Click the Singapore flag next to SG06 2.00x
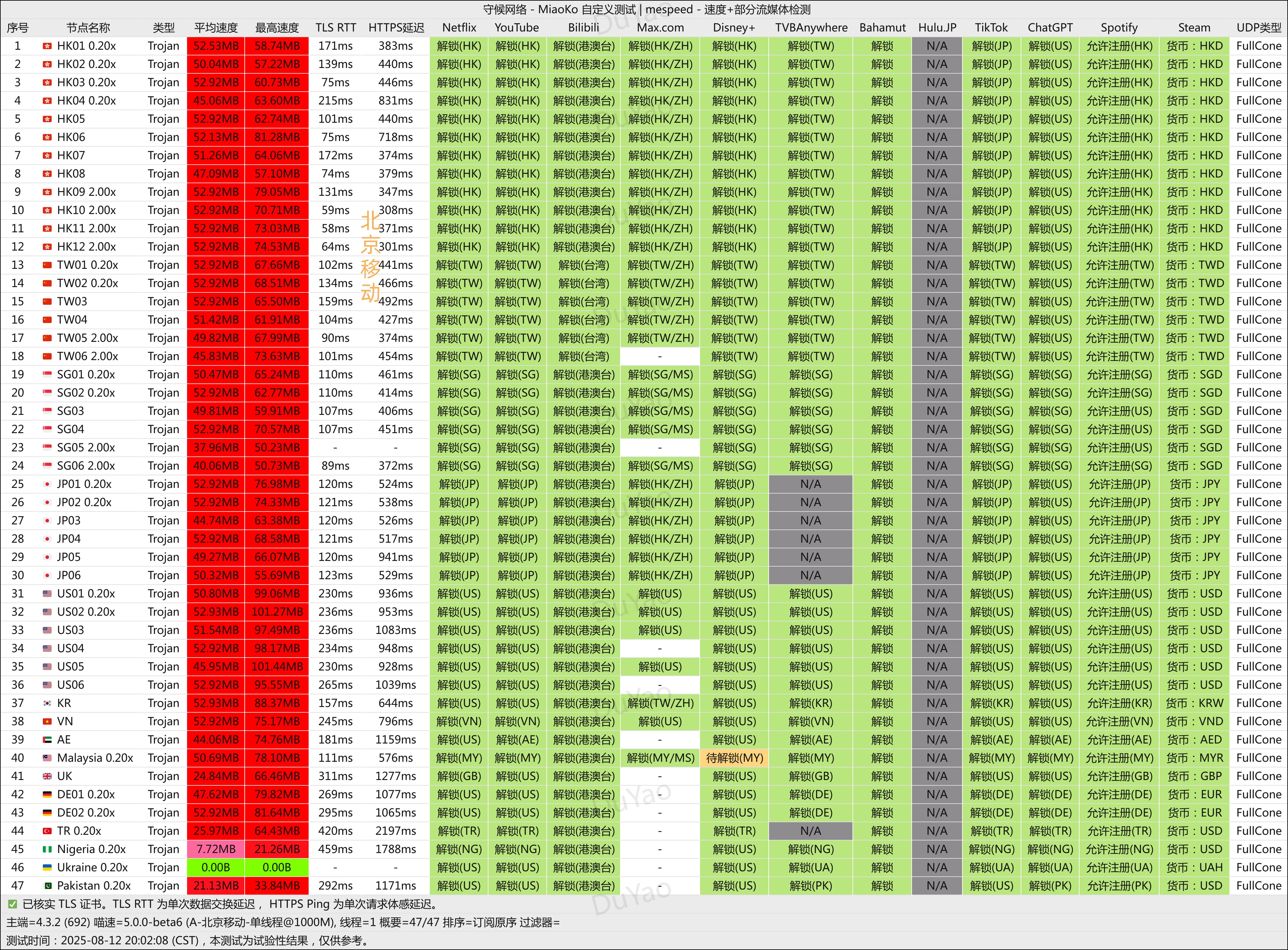Image resolution: width=1288 pixels, height=950 pixels. [x=47, y=466]
